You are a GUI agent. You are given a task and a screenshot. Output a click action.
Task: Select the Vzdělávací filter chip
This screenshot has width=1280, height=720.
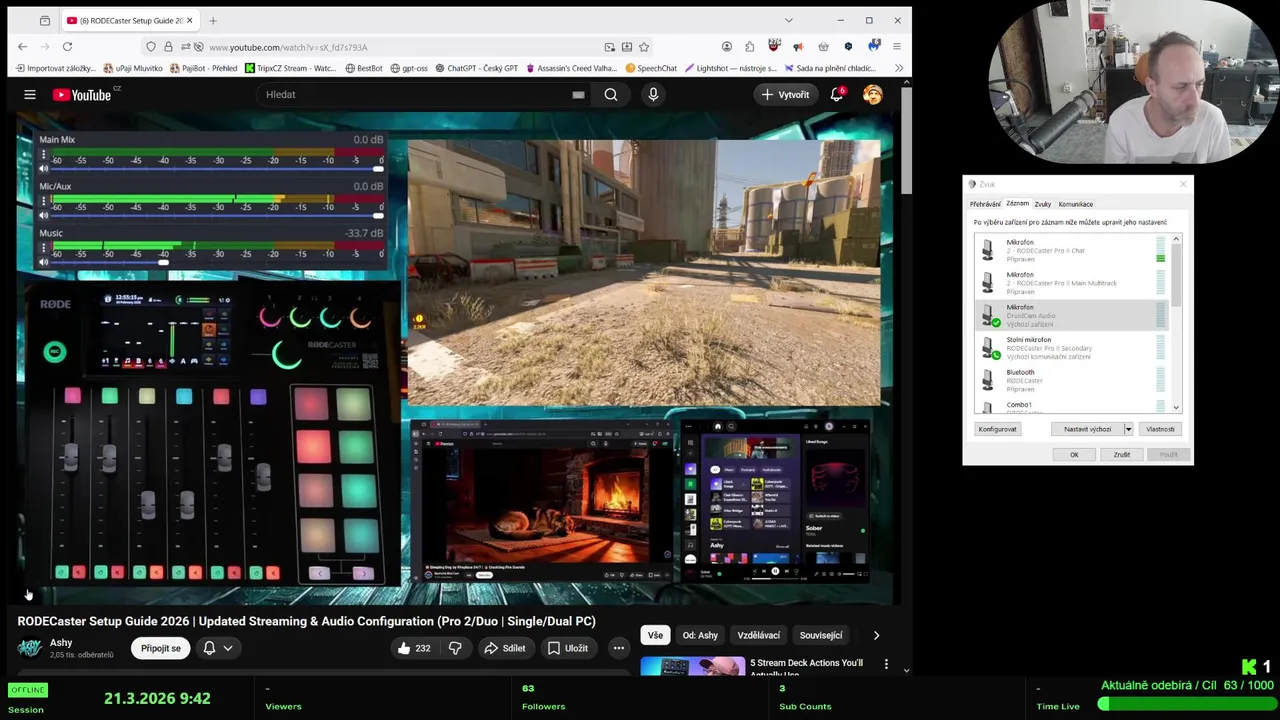click(759, 635)
